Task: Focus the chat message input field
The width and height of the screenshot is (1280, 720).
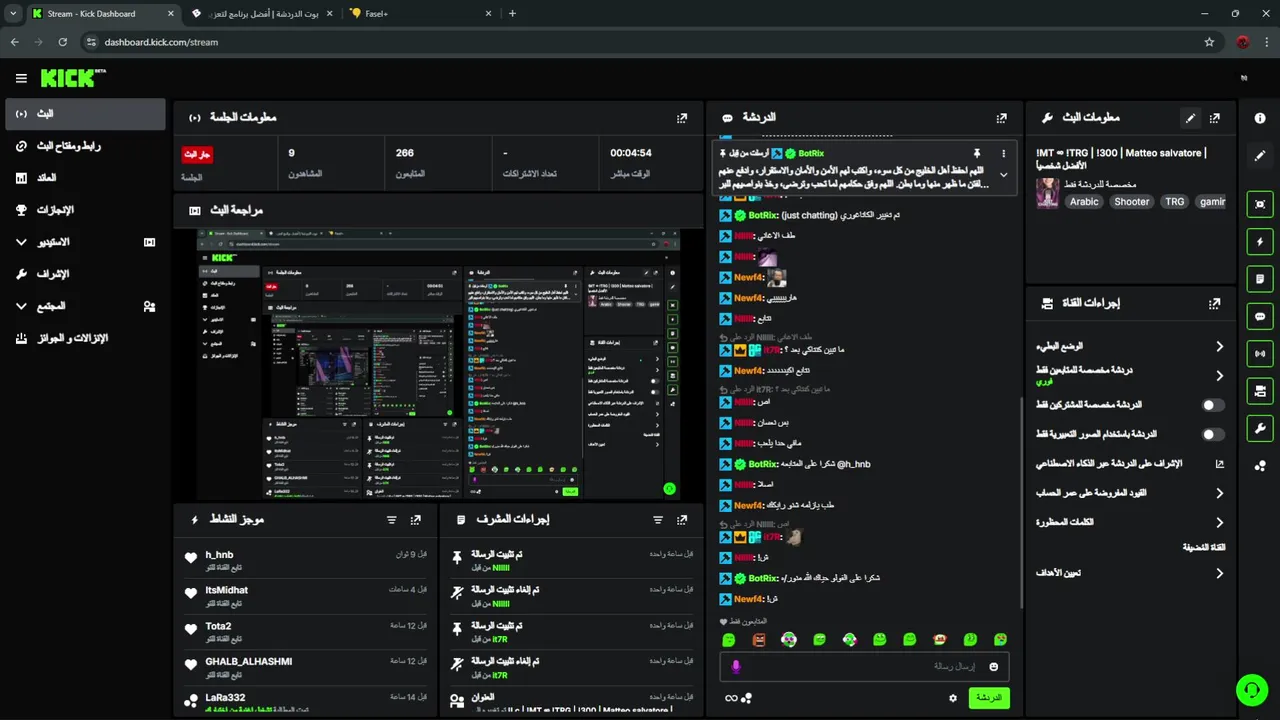Action: 864,667
